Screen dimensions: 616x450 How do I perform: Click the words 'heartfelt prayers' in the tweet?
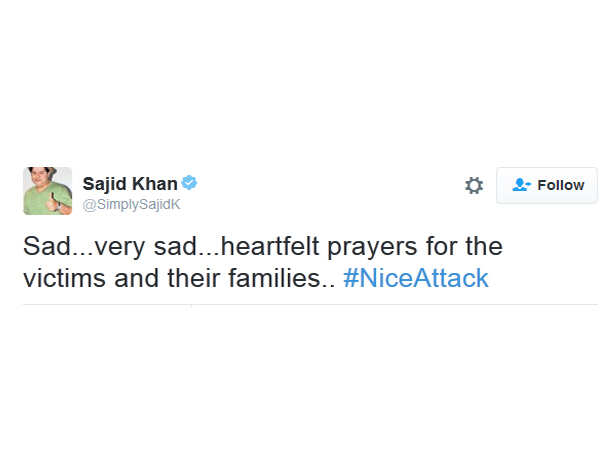319,247
